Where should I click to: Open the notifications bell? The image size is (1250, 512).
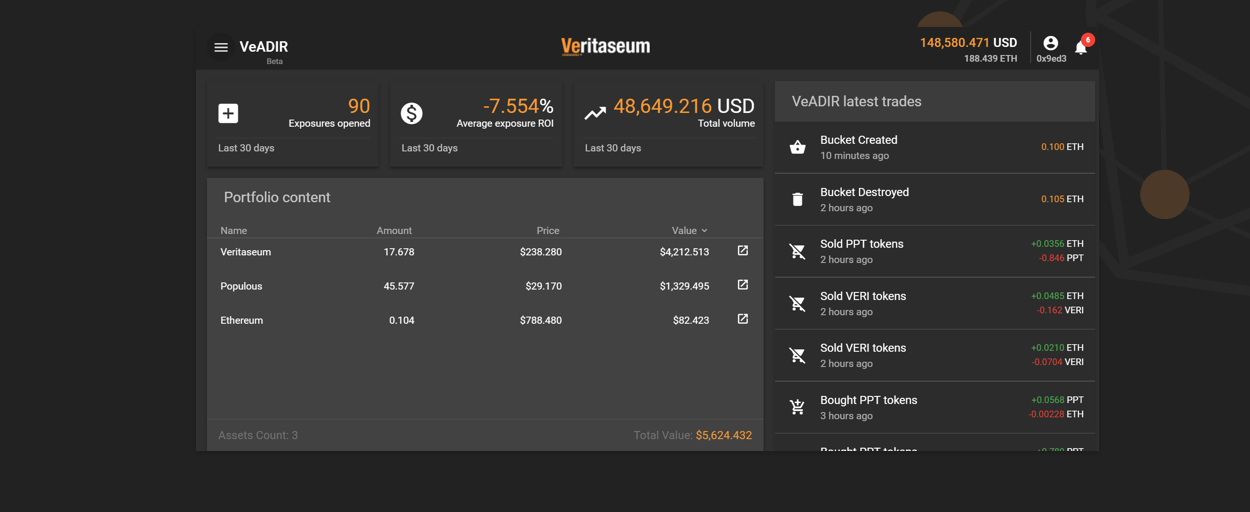click(x=1080, y=48)
